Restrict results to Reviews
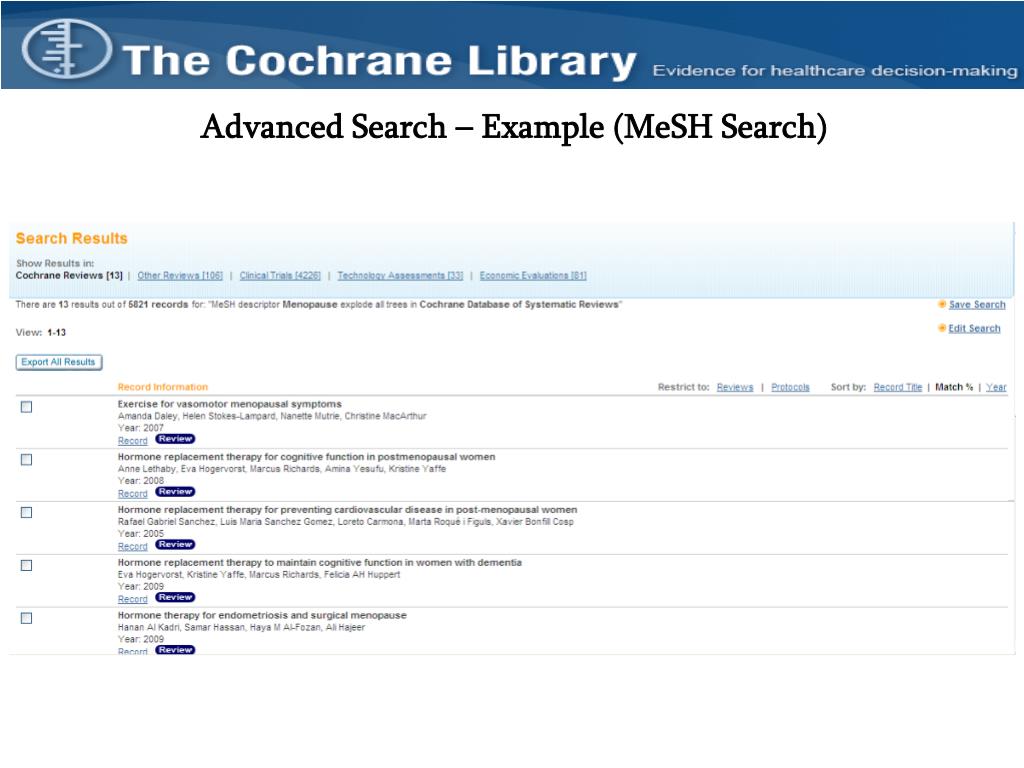The height and width of the screenshot is (768, 1024). point(735,387)
